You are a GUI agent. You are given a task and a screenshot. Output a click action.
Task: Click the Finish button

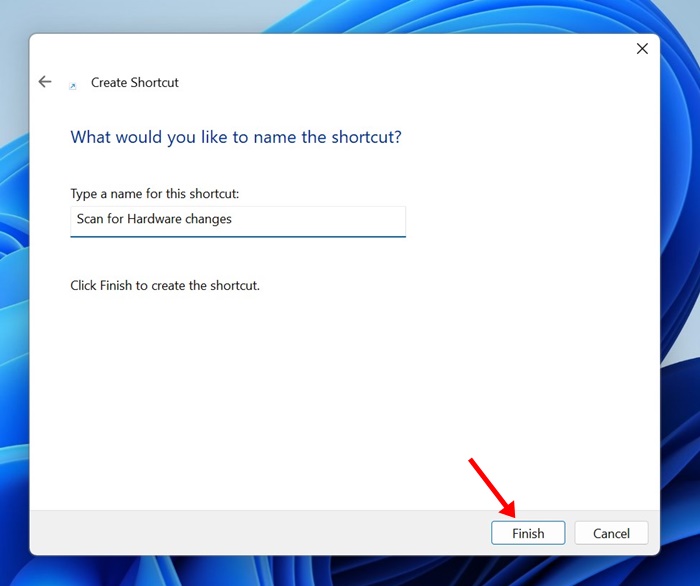(x=528, y=533)
